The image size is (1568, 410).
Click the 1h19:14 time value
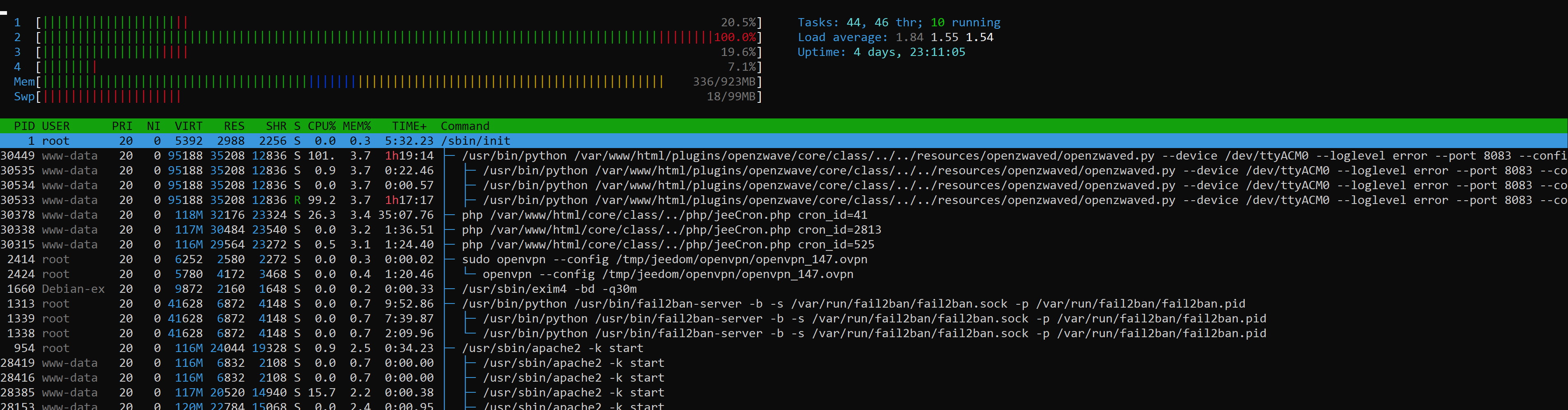(x=409, y=156)
